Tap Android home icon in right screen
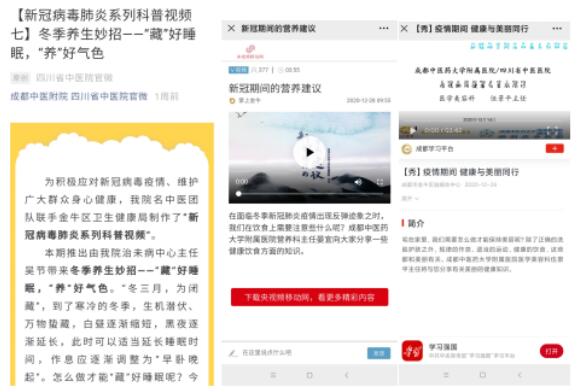Image resolution: width=578 pixels, height=392 pixels. 483,375
